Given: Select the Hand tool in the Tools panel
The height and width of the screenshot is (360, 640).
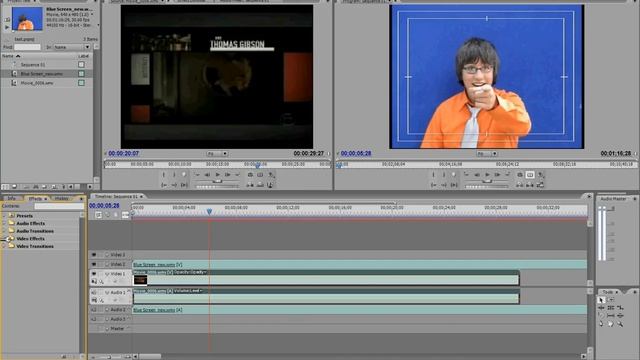Looking at the screenshot, I should click(611, 324).
